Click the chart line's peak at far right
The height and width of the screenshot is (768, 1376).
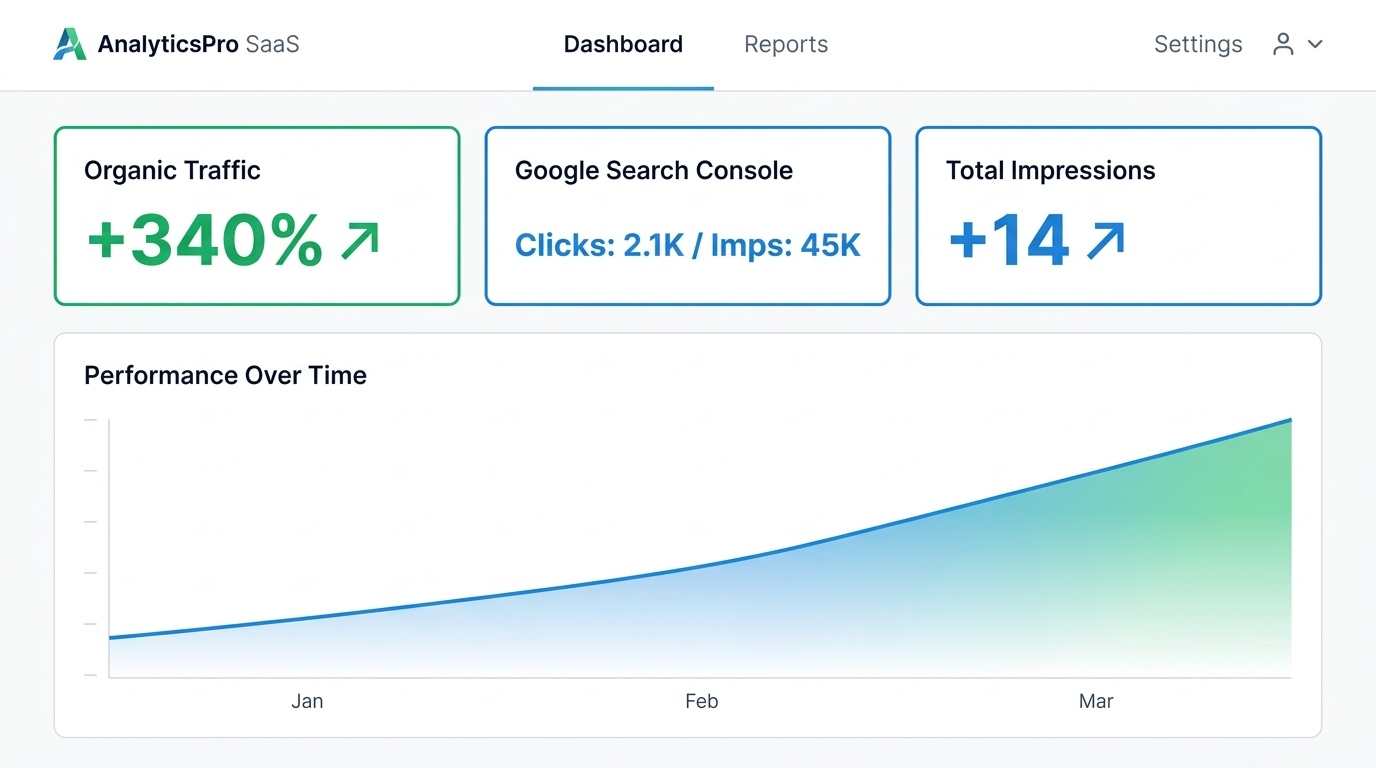pyautogui.click(x=1289, y=421)
